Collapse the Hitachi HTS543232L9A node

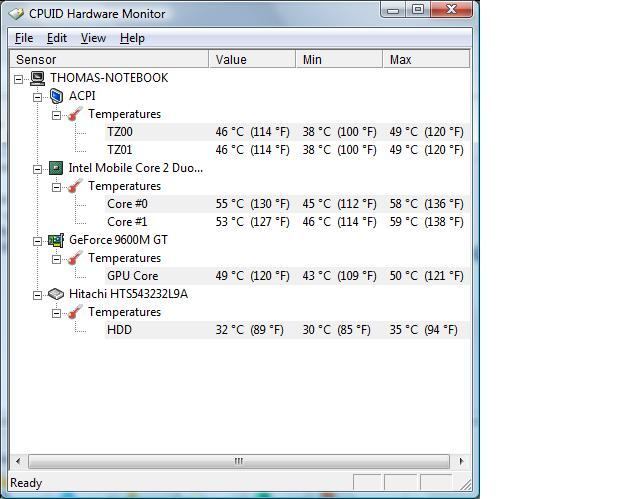point(38,295)
